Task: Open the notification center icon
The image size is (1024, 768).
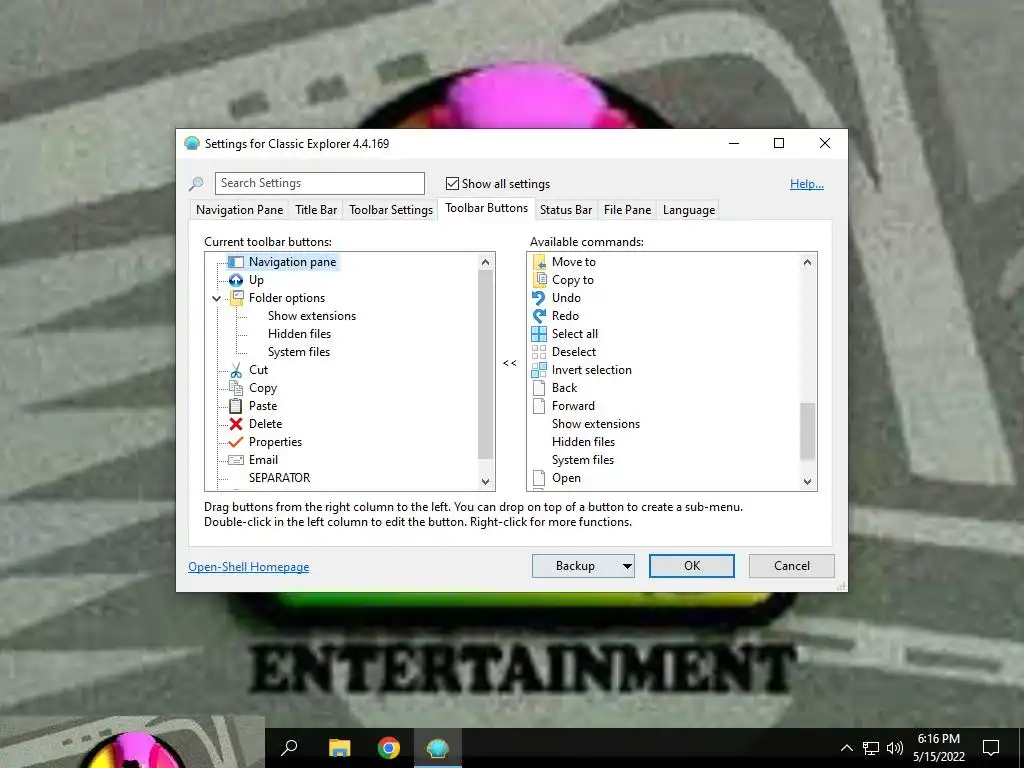Action: pyautogui.click(x=991, y=748)
